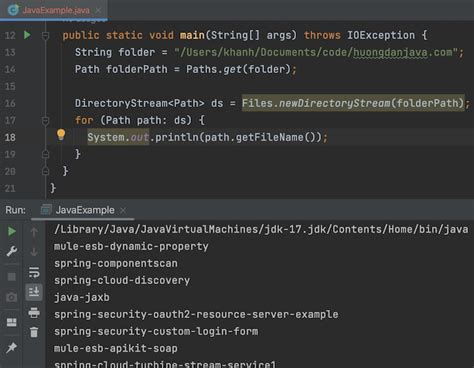Click fold end marker at line 20
This screenshot has height=368, width=474.
(x=45, y=171)
